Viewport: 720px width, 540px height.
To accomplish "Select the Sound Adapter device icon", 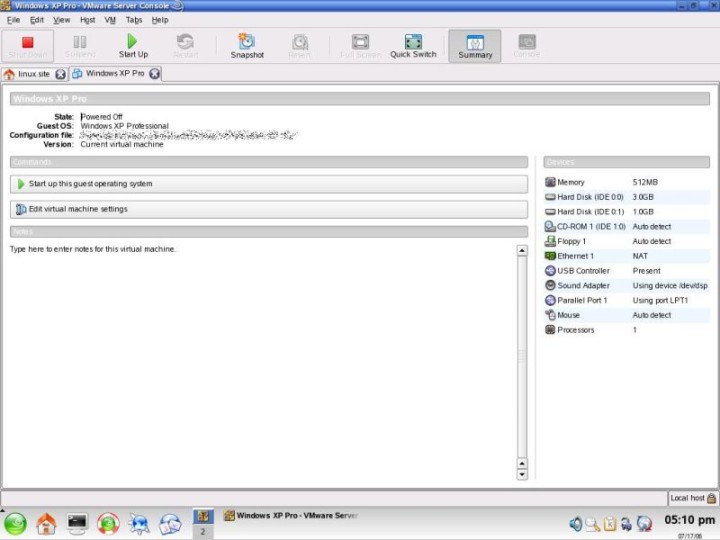I will click(x=550, y=285).
